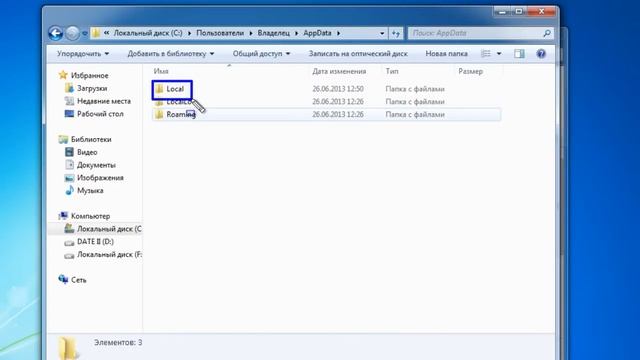Open the DATE II (D:) drive

[x=95, y=241]
